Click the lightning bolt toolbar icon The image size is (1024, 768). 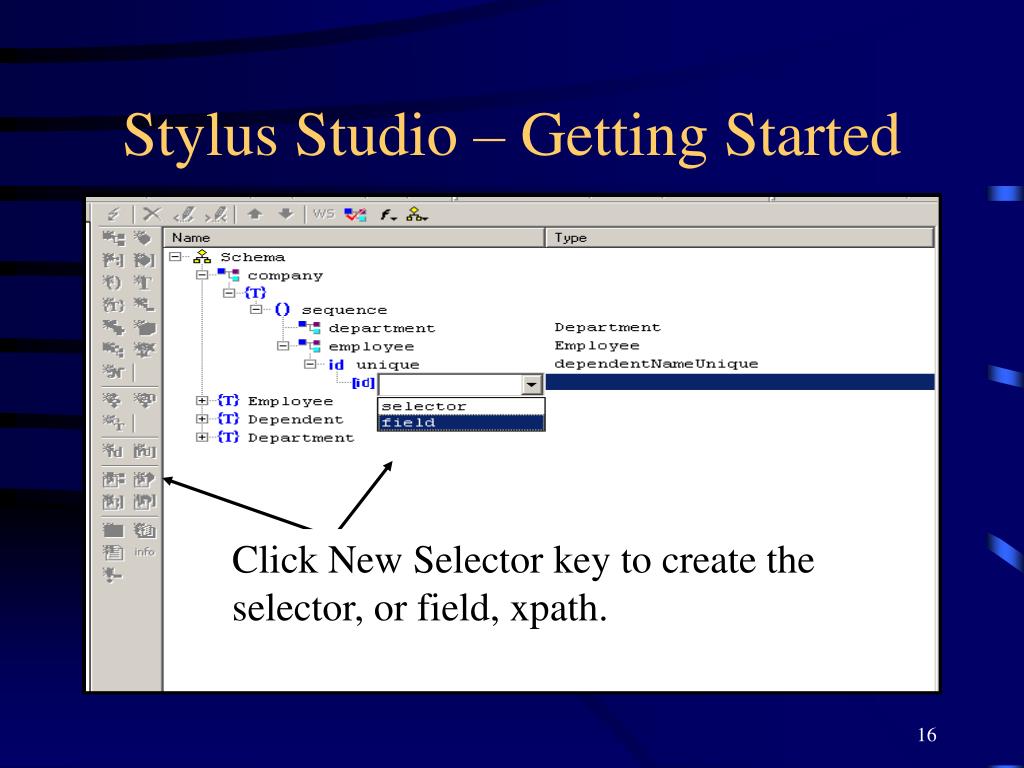pos(114,214)
